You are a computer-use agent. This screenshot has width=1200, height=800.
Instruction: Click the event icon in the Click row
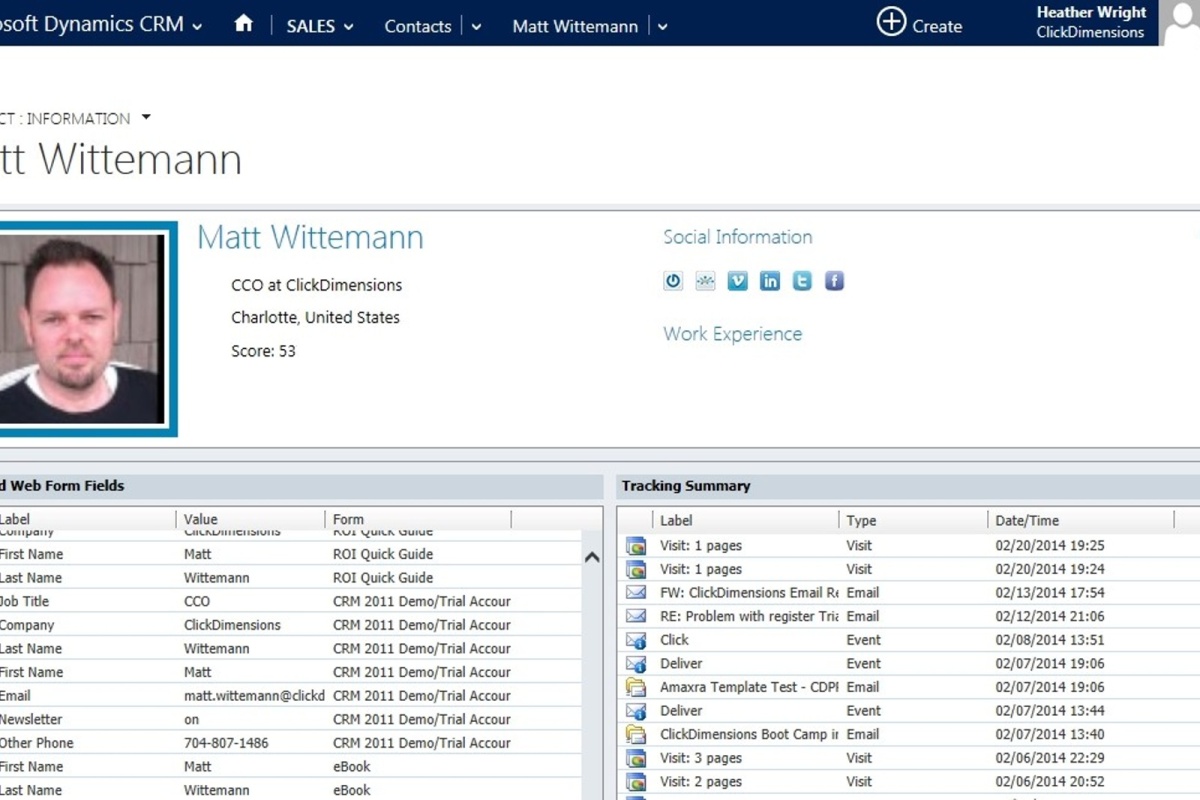click(x=636, y=640)
